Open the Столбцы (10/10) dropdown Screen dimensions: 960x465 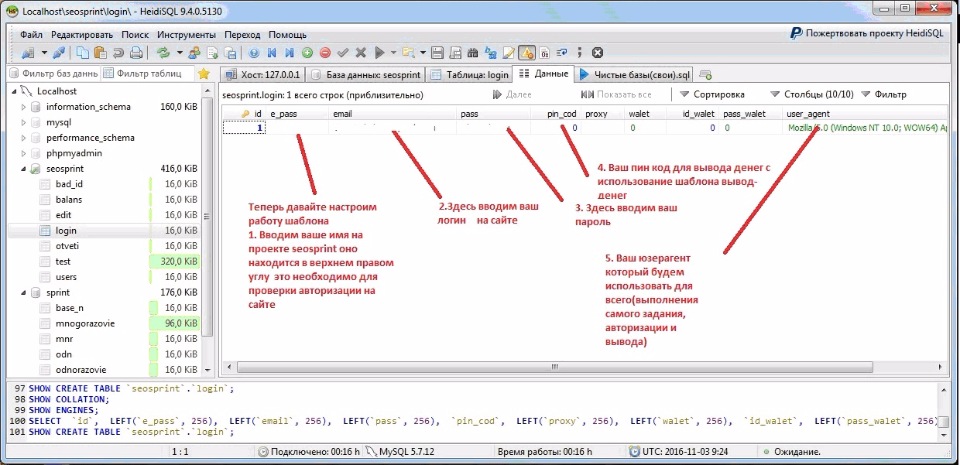click(x=811, y=95)
